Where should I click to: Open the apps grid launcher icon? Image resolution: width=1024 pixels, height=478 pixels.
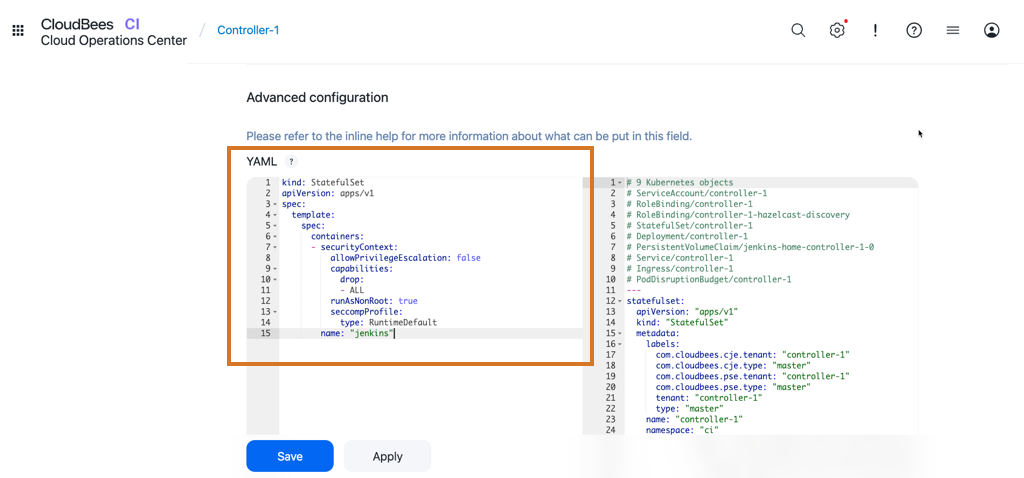click(x=18, y=31)
